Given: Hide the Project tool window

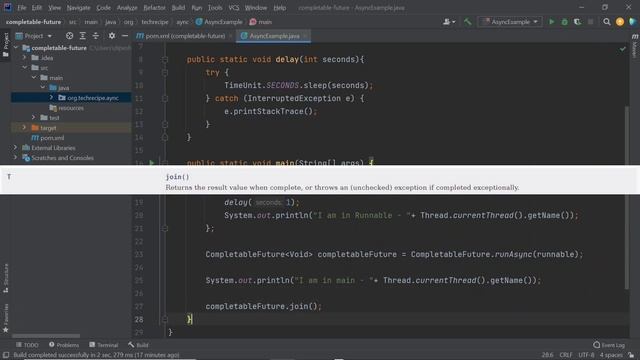Looking at the screenshot, I should click(x=125, y=36).
